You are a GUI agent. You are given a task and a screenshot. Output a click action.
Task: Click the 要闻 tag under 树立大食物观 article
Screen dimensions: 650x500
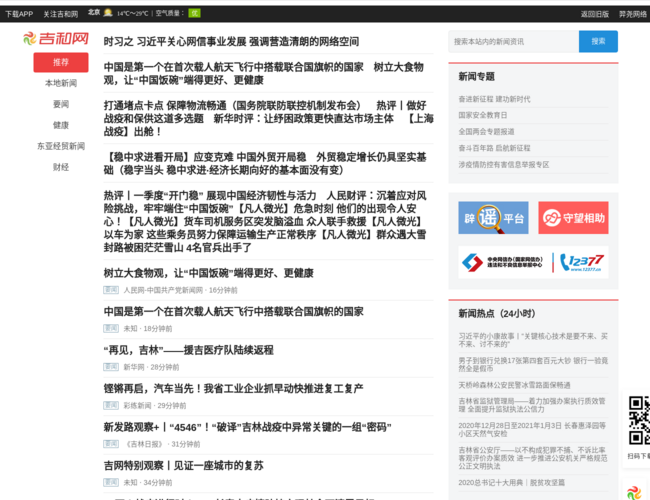coord(111,290)
